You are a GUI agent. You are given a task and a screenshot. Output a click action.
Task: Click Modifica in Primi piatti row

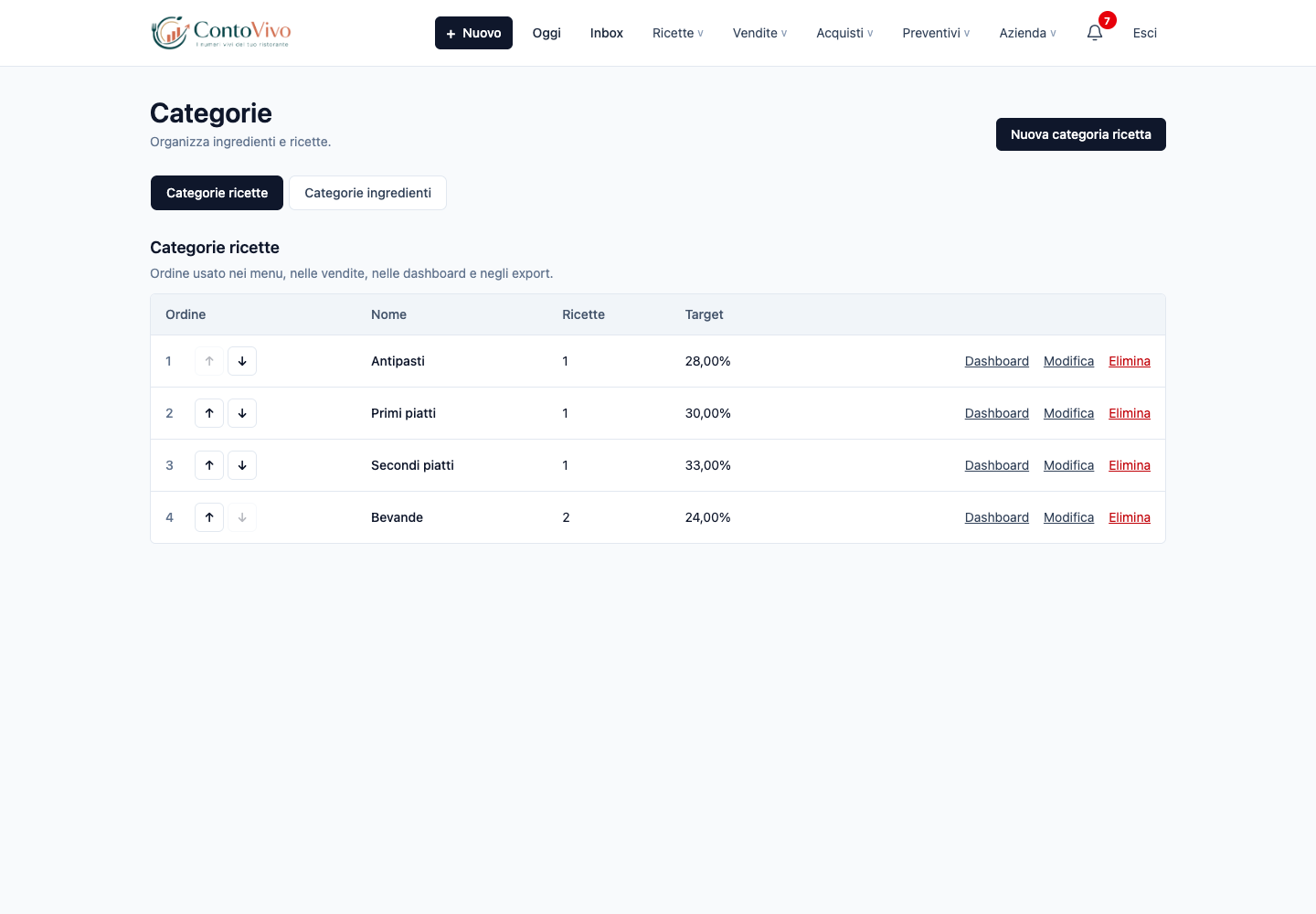pos(1068,413)
